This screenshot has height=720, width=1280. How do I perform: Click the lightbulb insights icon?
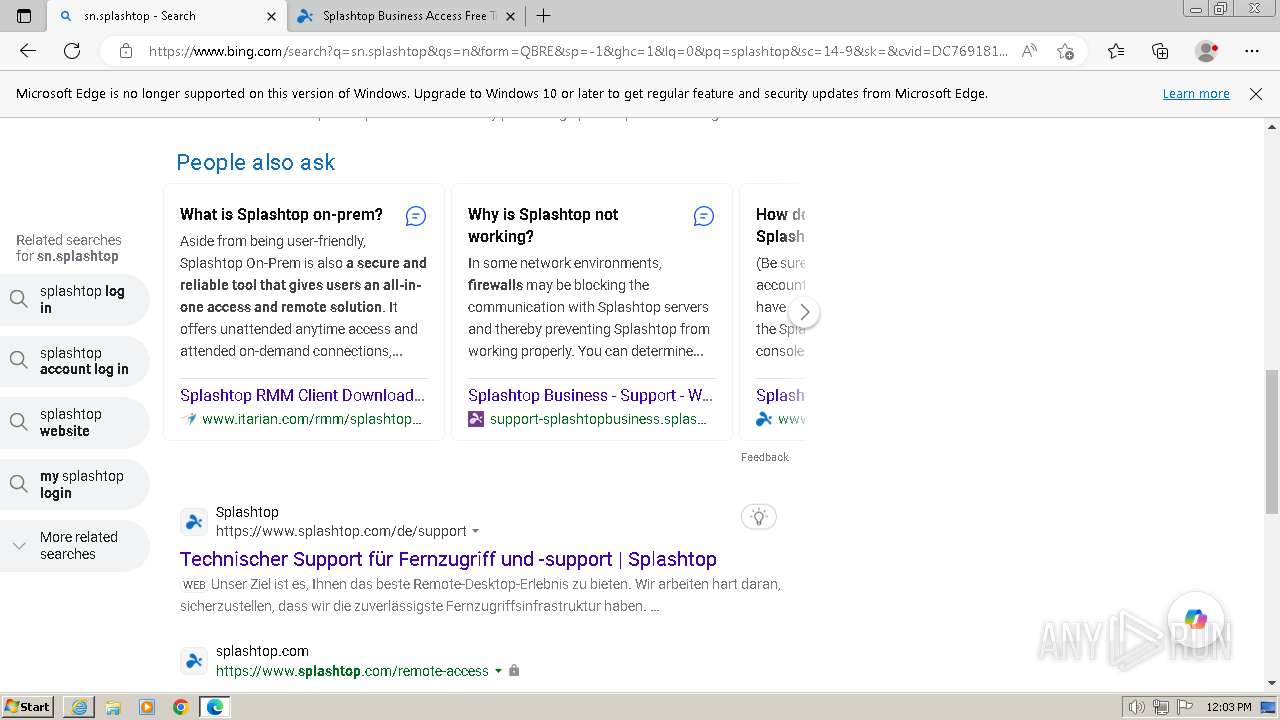(x=759, y=517)
